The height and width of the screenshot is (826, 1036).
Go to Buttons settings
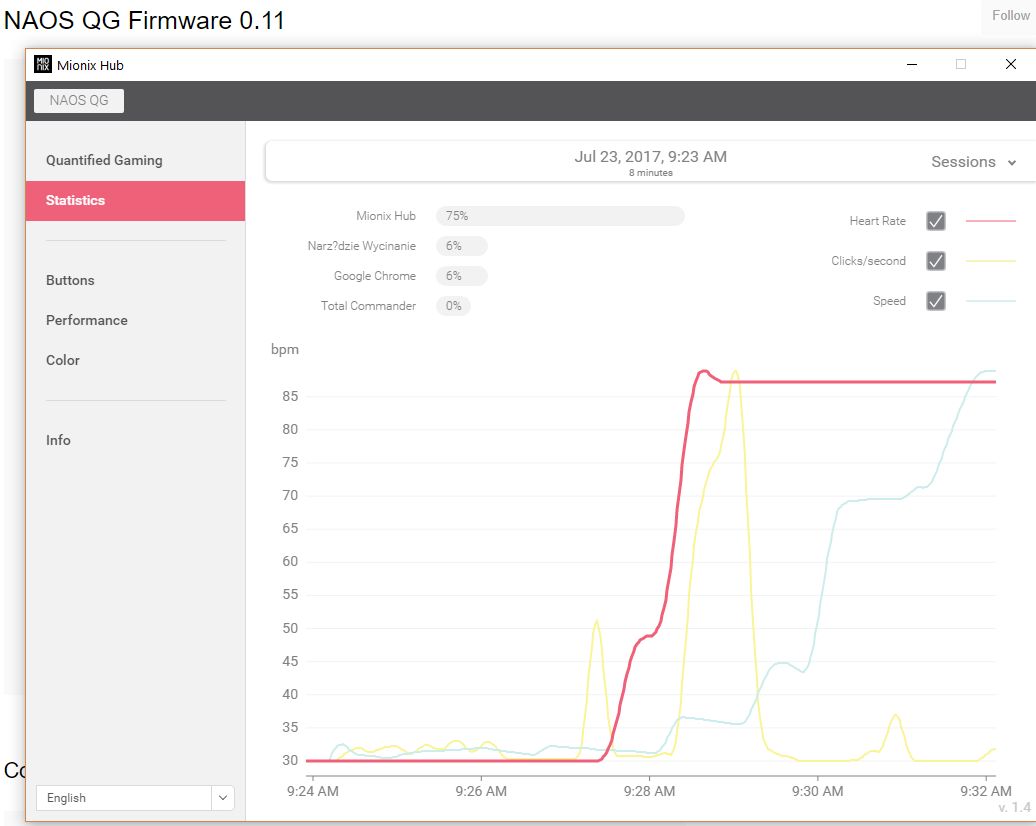(70, 280)
